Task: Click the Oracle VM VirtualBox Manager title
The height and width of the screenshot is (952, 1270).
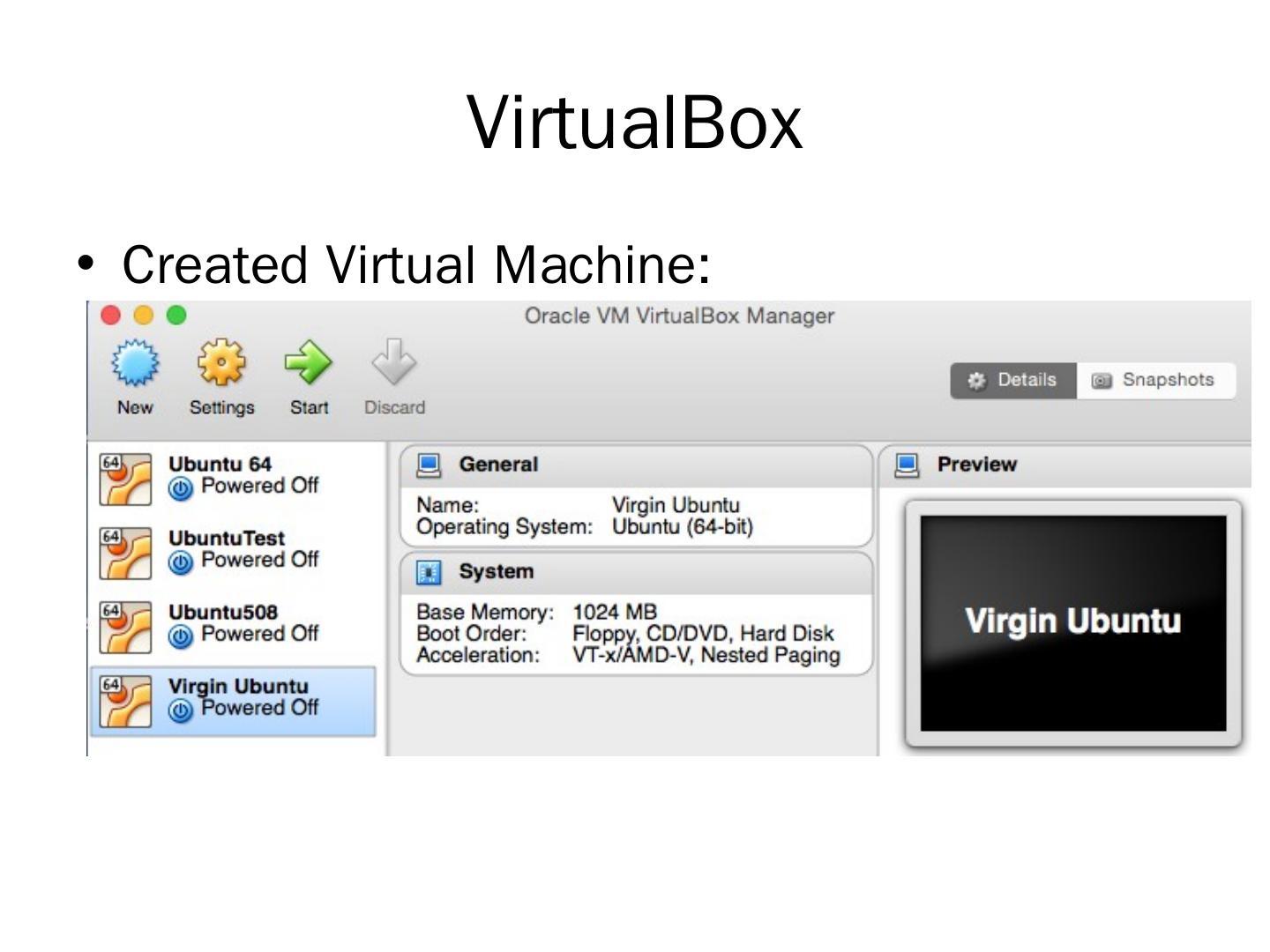Action: point(679,316)
